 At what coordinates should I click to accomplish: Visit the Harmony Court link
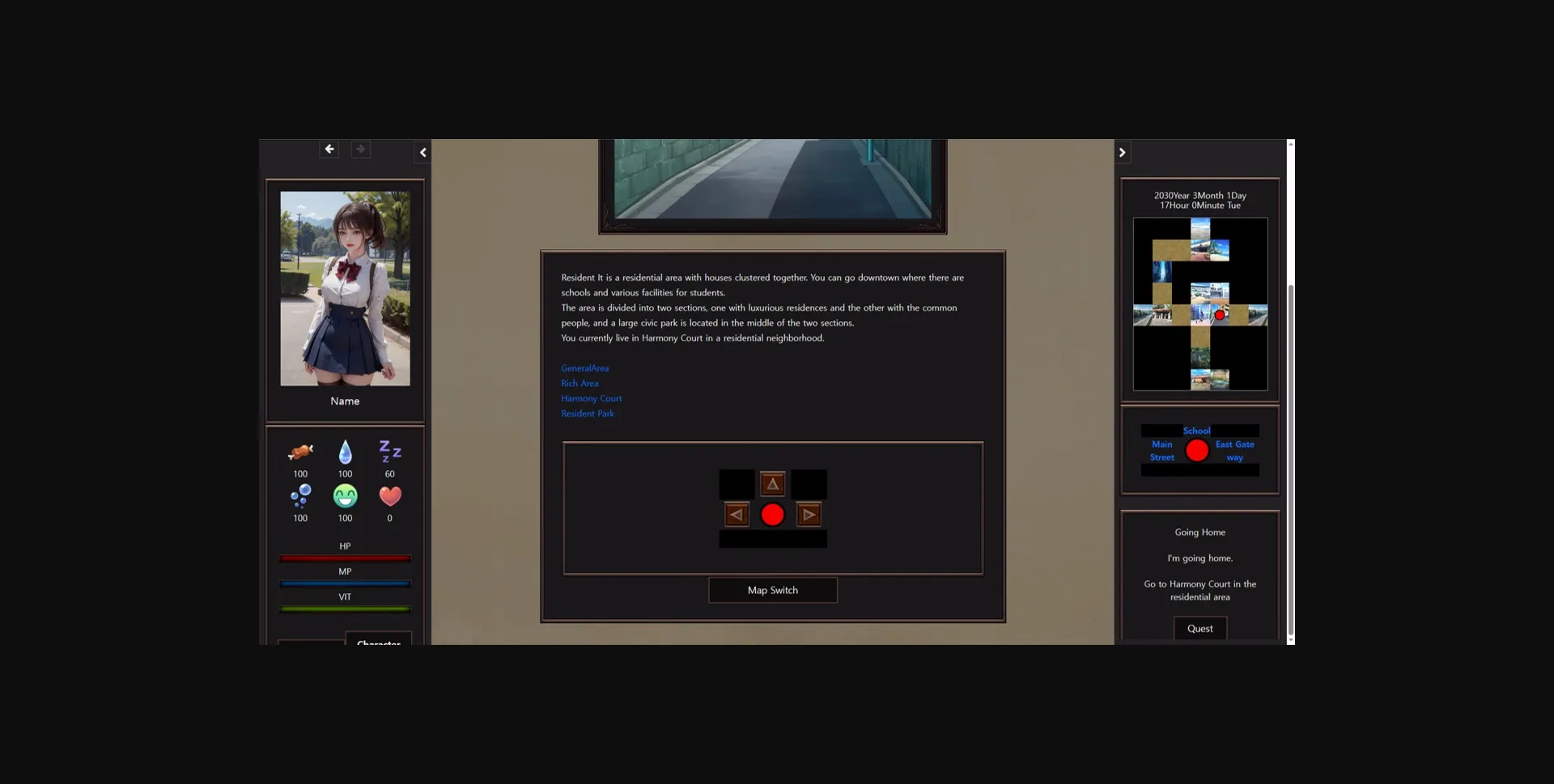pyautogui.click(x=591, y=398)
